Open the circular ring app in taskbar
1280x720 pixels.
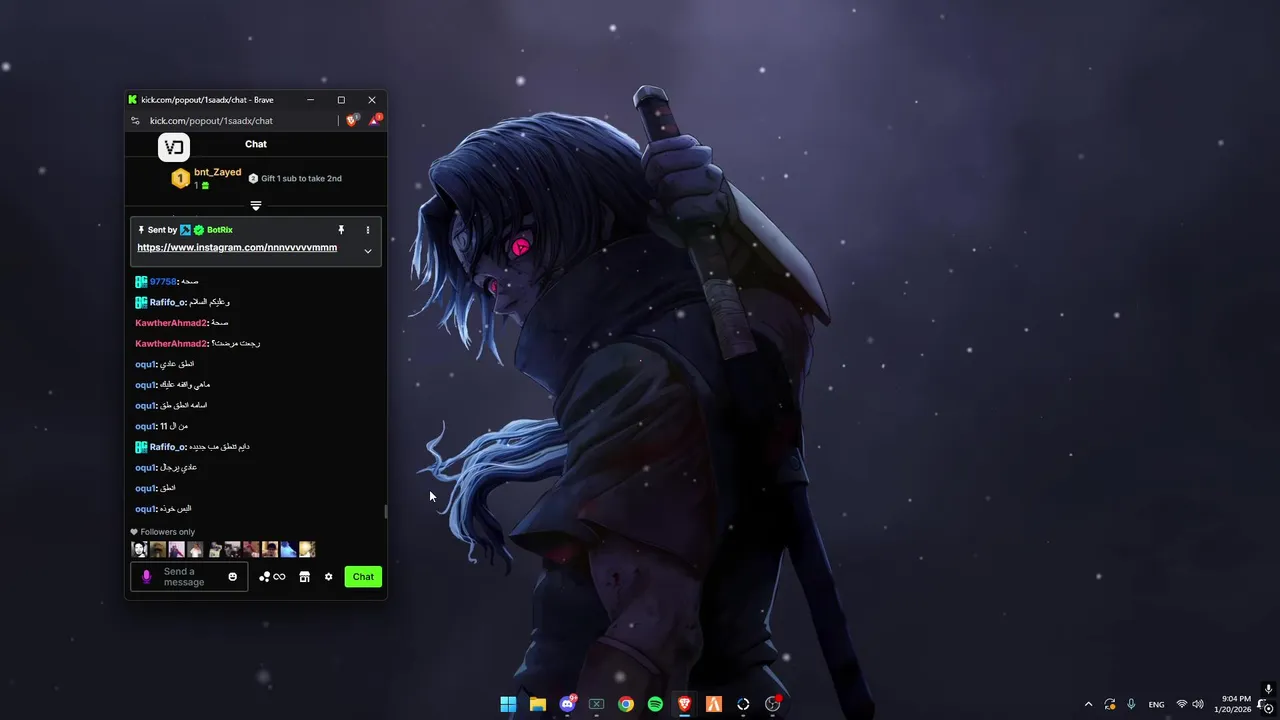(x=743, y=704)
